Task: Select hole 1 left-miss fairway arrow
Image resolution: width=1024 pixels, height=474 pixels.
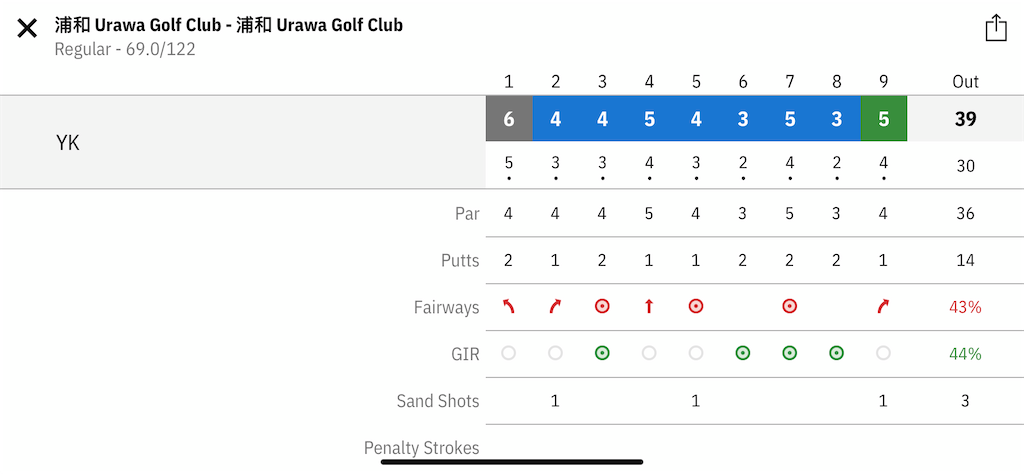Action: (x=508, y=306)
